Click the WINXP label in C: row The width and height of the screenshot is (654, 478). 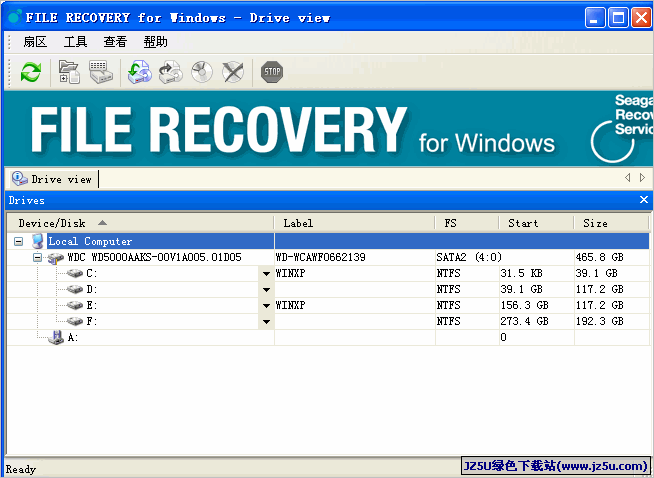290,273
